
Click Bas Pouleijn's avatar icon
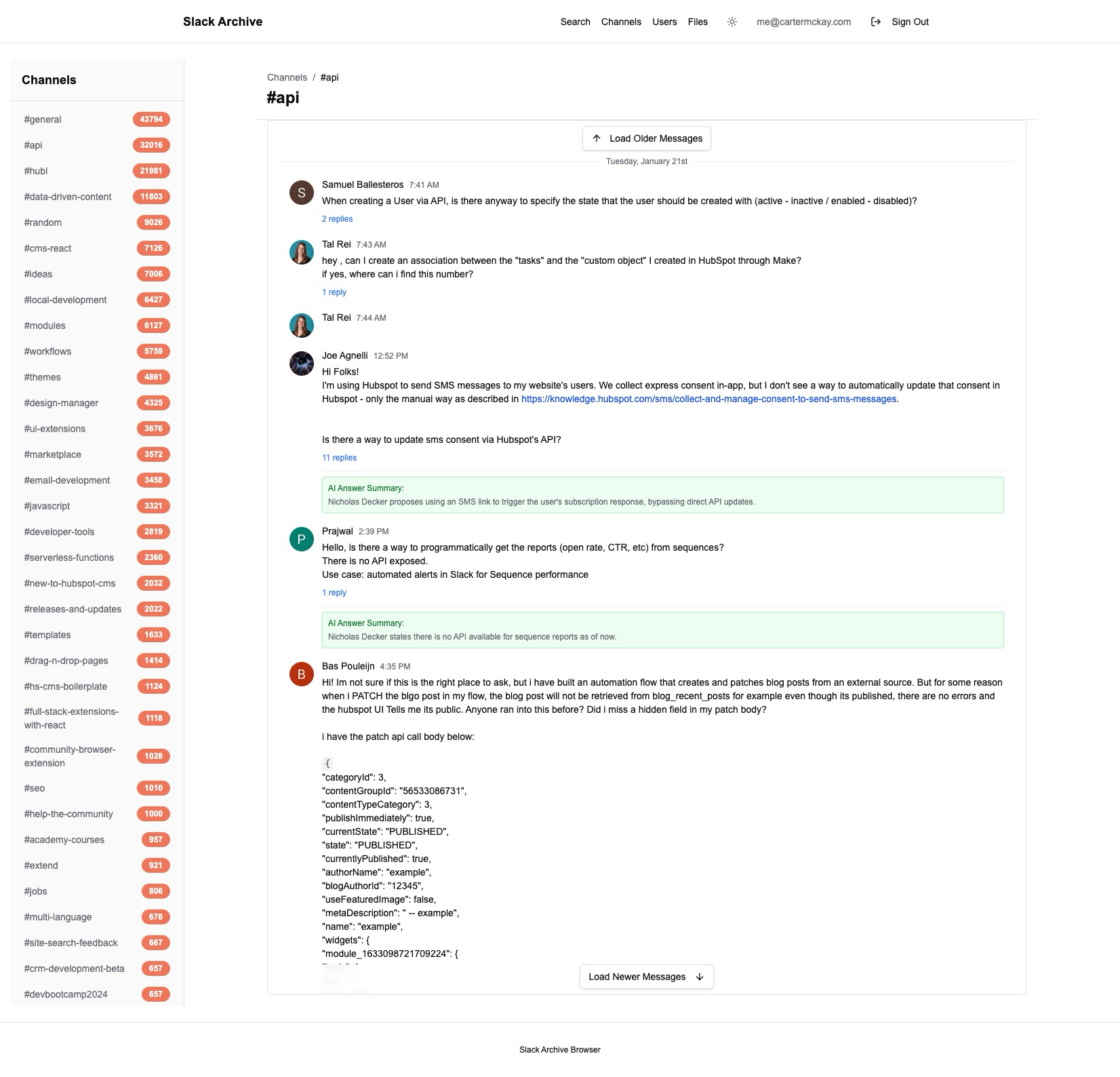coord(302,675)
